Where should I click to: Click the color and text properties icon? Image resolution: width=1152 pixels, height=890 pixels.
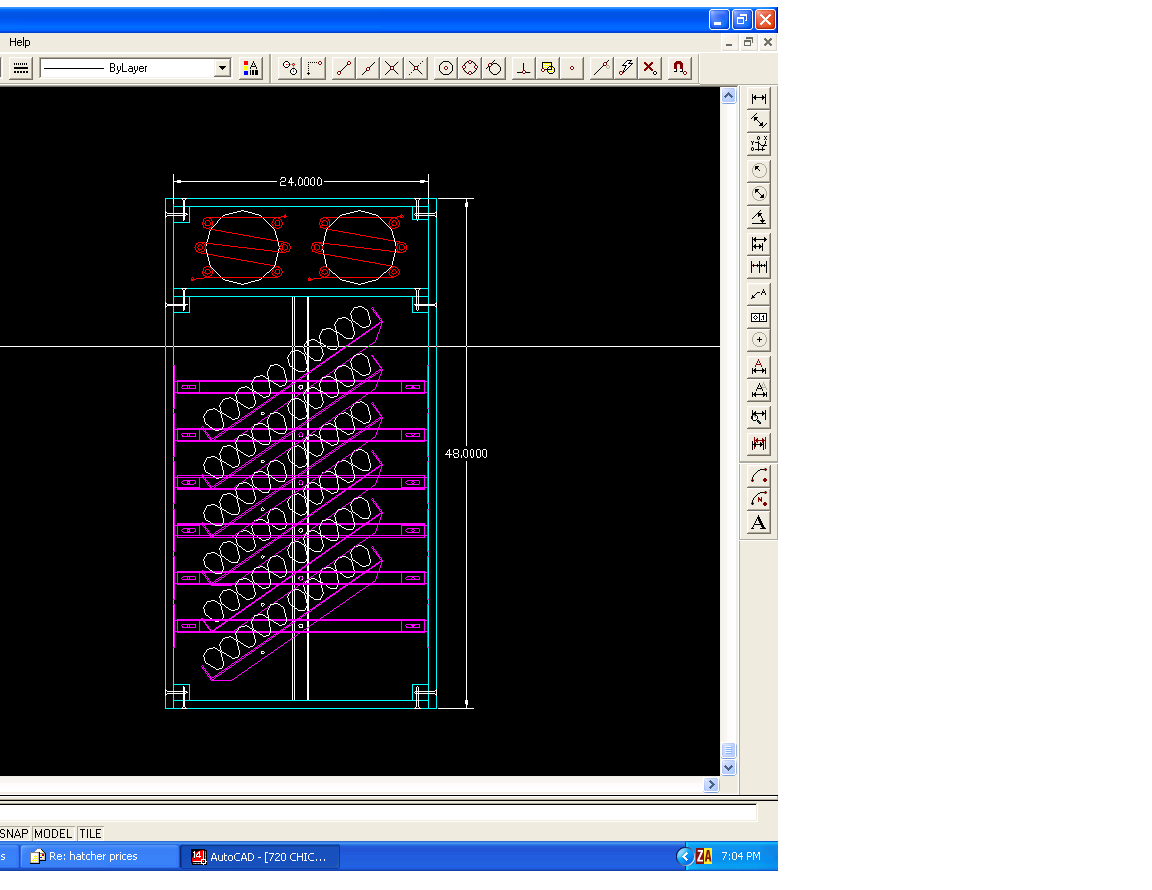coord(251,68)
